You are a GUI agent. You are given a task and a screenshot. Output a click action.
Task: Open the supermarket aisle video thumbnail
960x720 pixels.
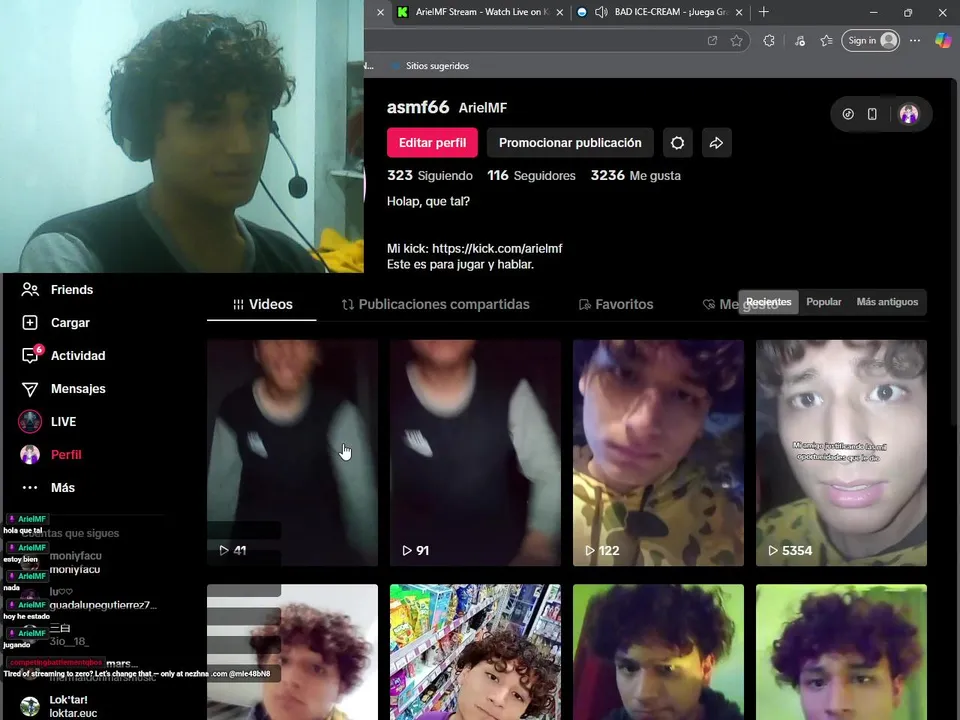click(475, 652)
